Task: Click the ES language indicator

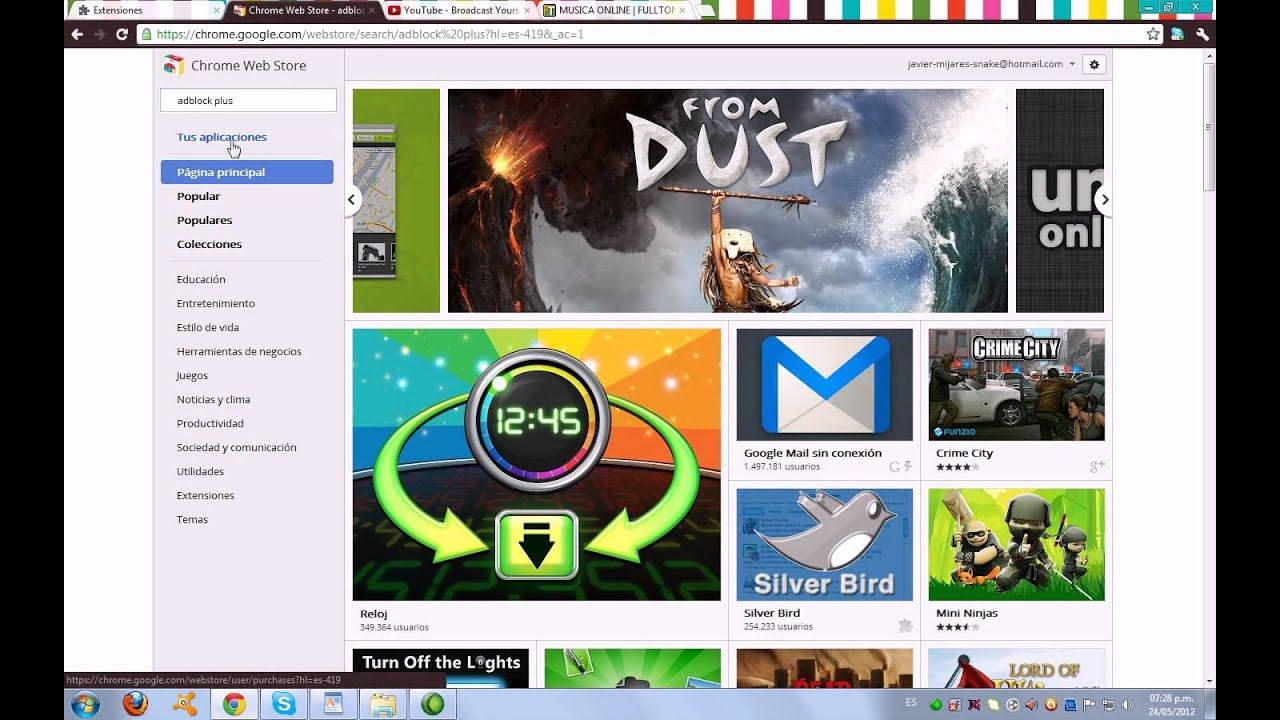Action: pyautogui.click(x=911, y=703)
